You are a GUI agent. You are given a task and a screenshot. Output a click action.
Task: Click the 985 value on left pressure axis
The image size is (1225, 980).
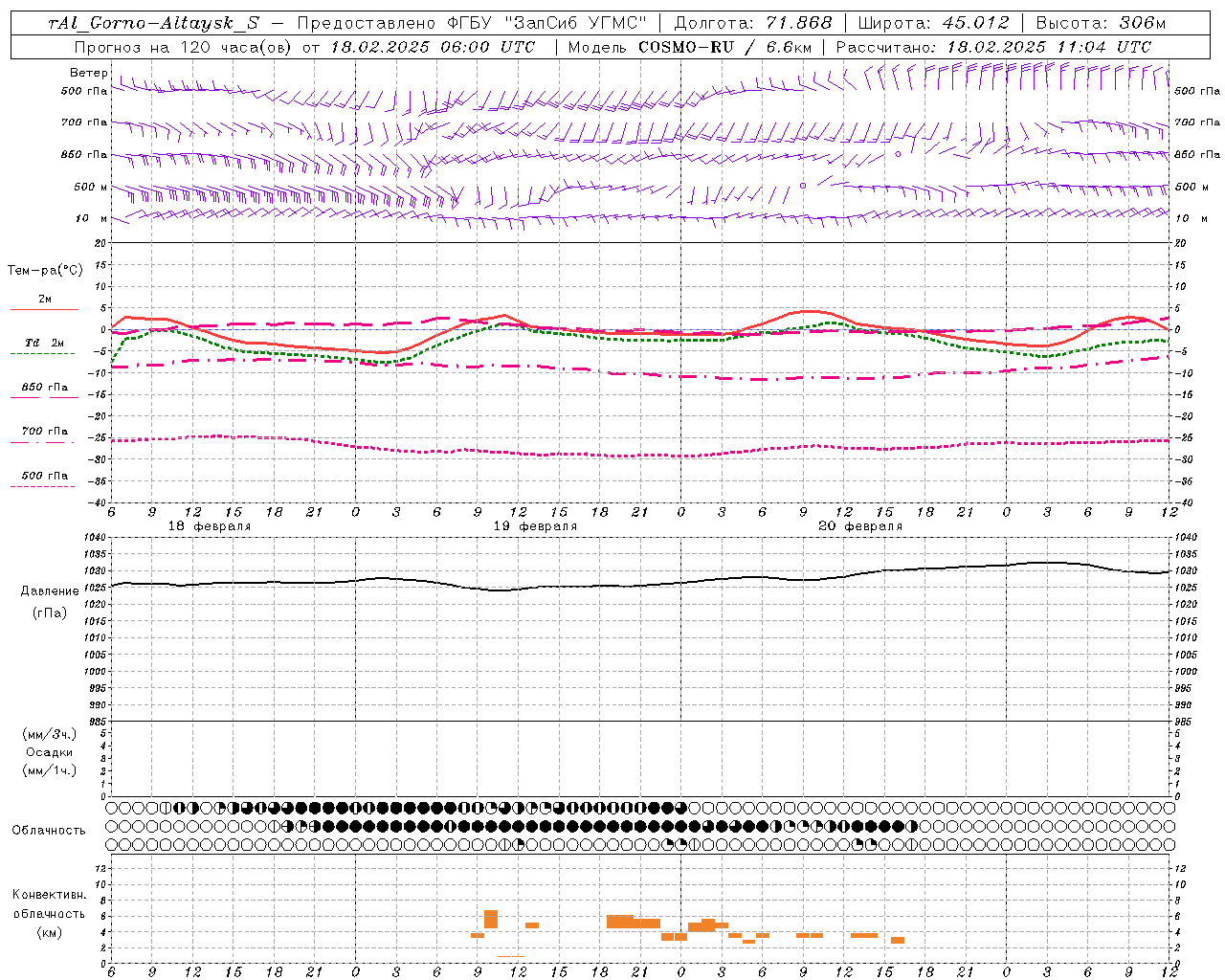97,722
